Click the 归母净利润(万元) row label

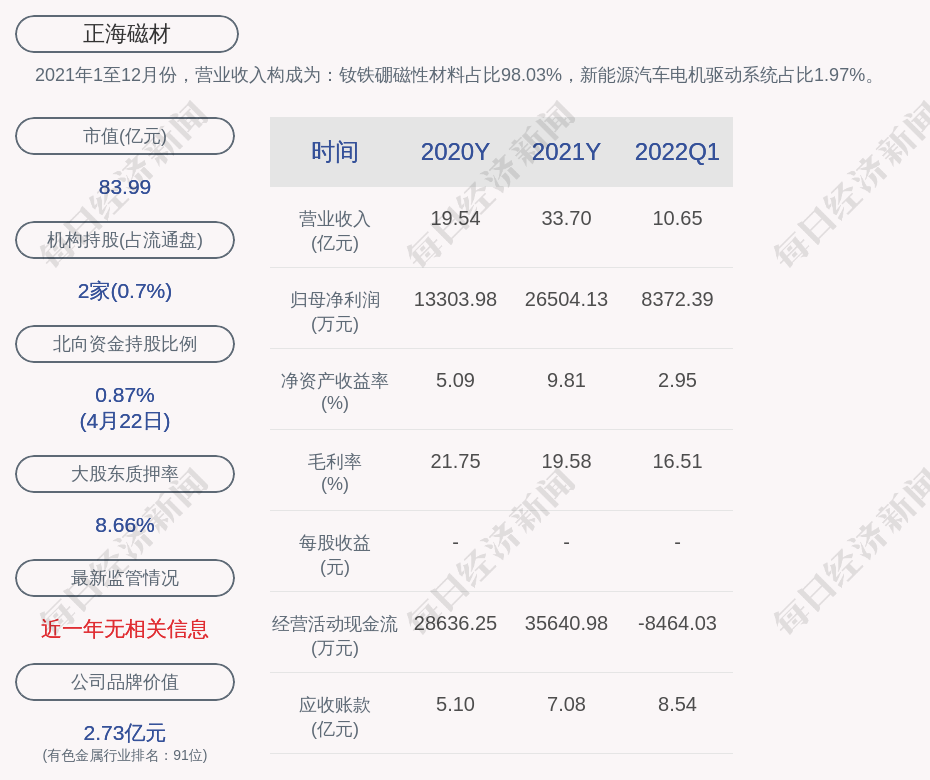[x=335, y=312]
